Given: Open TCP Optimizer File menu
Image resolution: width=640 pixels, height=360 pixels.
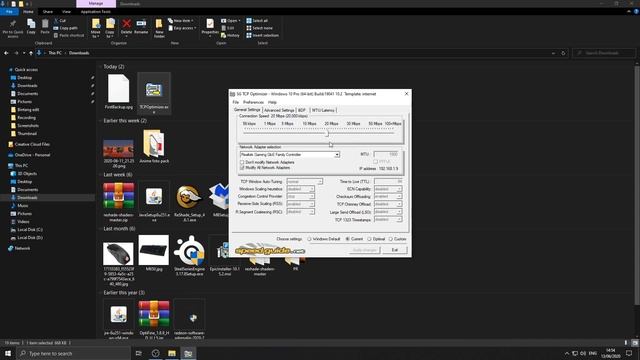Looking at the screenshot, I should point(236,102).
